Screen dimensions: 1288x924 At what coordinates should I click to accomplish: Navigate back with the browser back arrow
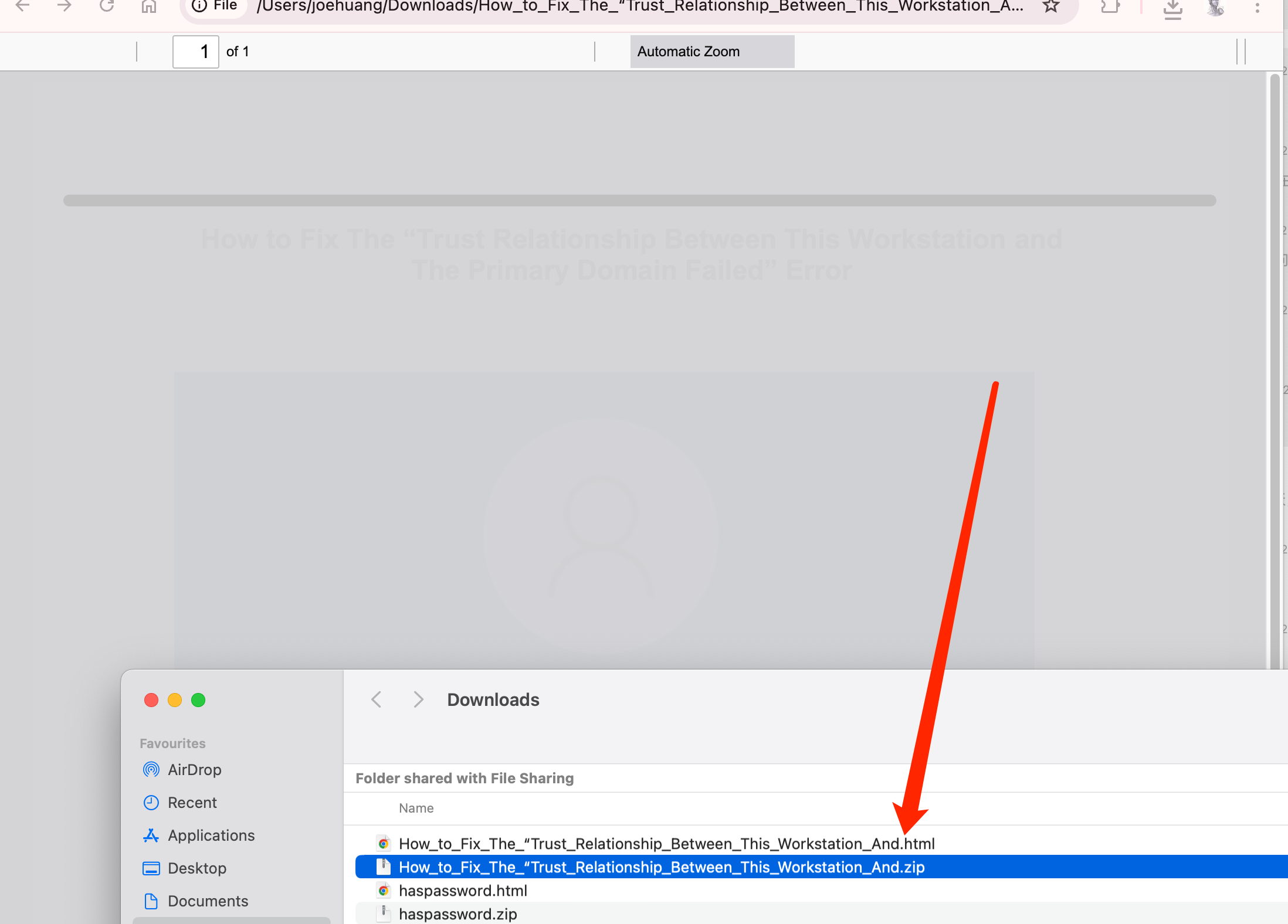(x=23, y=7)
